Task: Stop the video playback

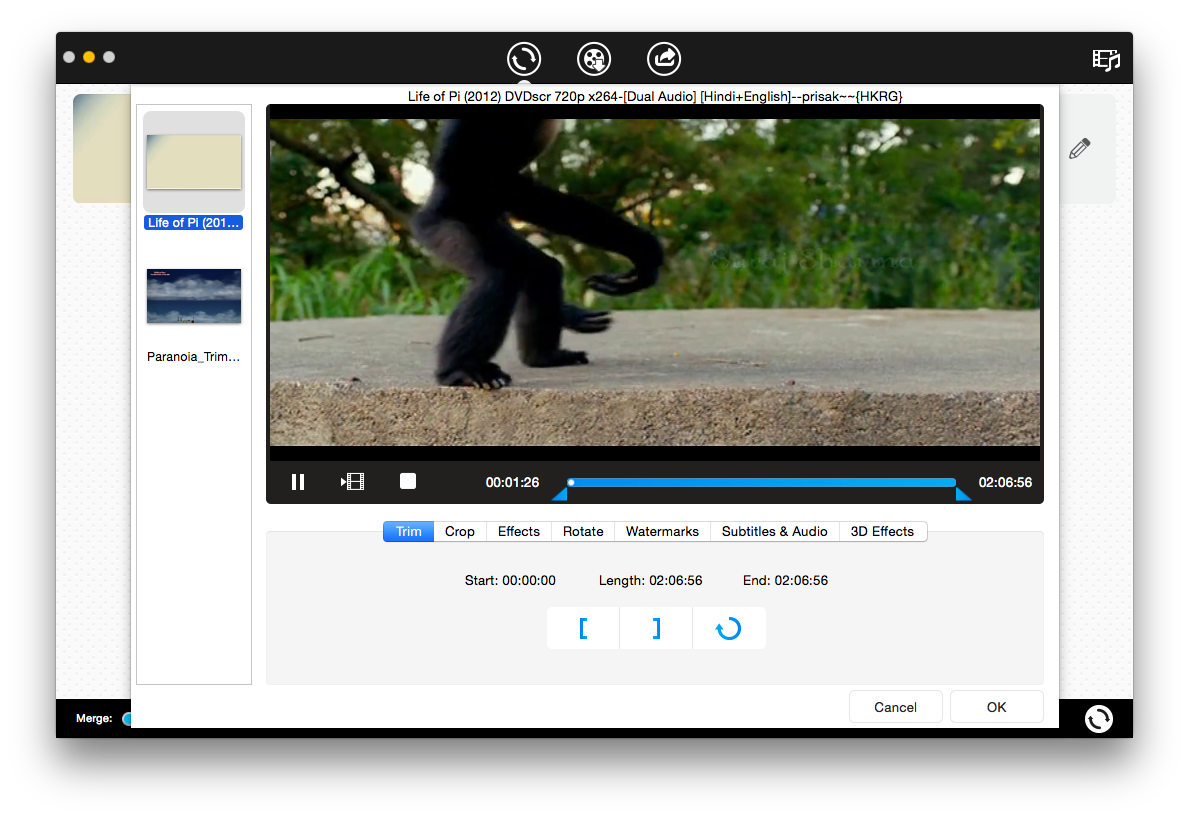Action: 408,481
